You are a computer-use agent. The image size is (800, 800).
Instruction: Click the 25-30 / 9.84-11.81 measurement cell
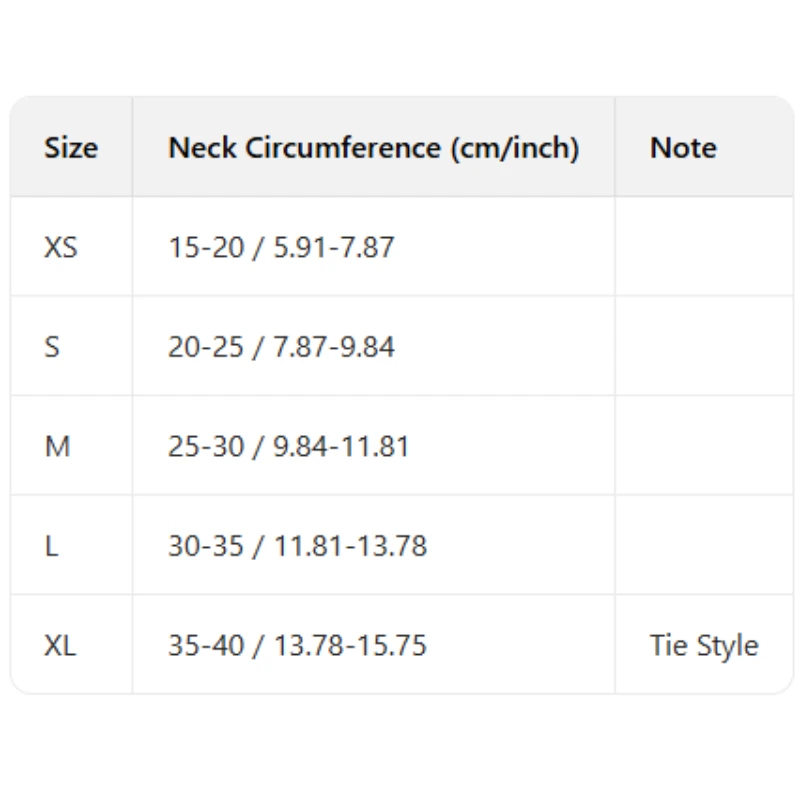pos(289,446)
